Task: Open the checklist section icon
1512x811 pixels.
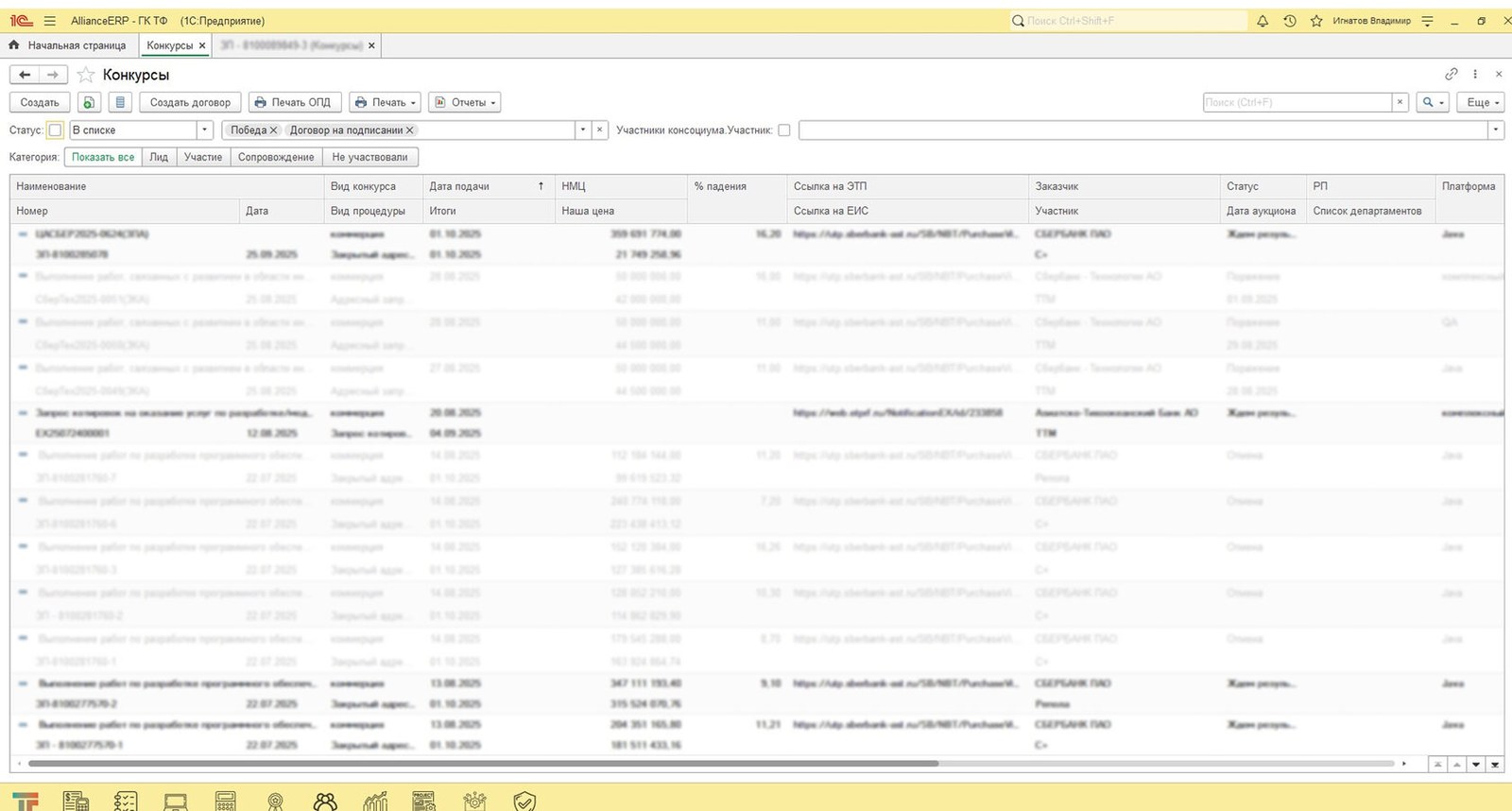Action: coord(126,802)
